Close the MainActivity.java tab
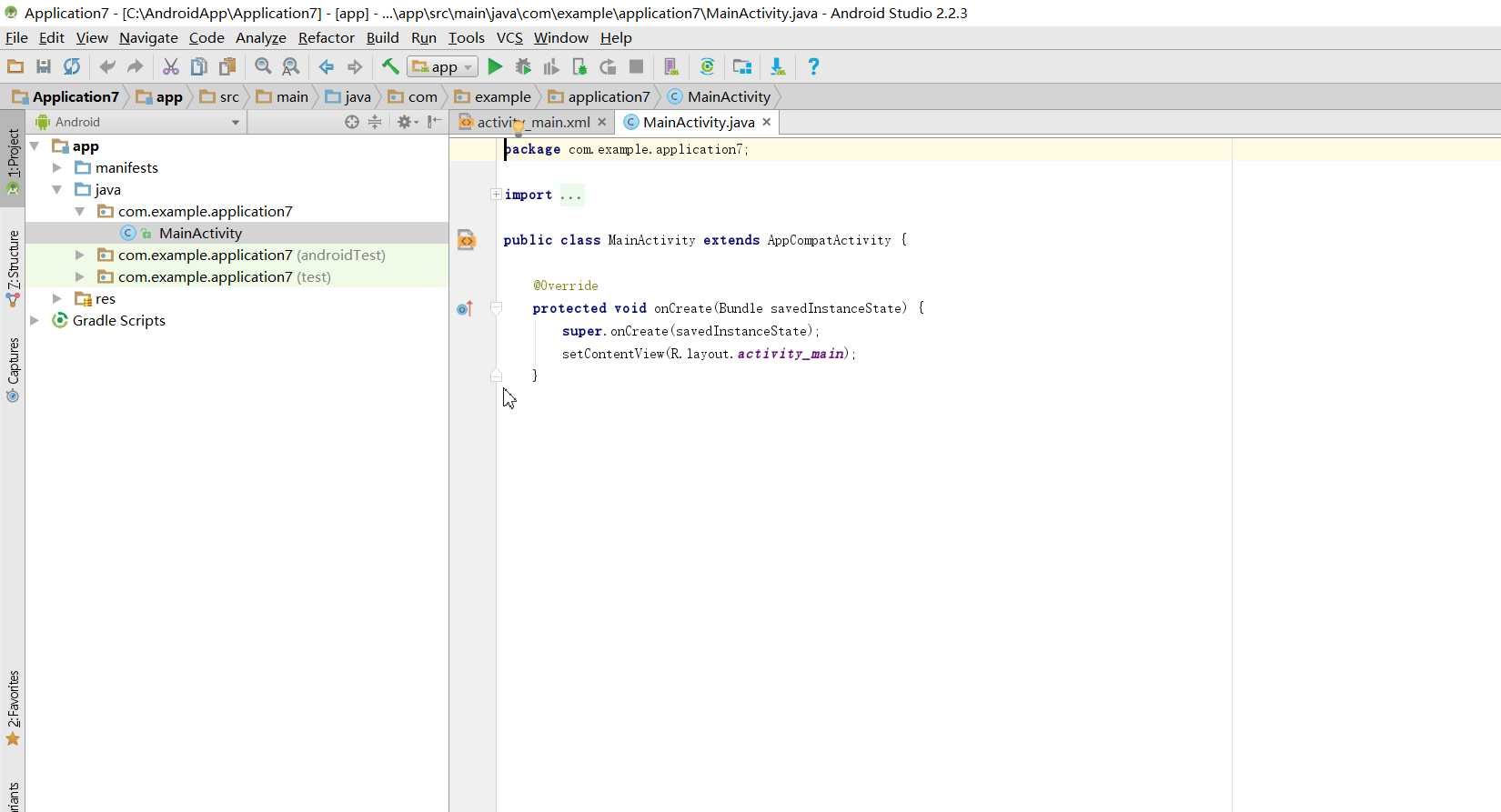The height and width of the screenshot is (812, 1501). pyautogui.click(x=767, y=122)
